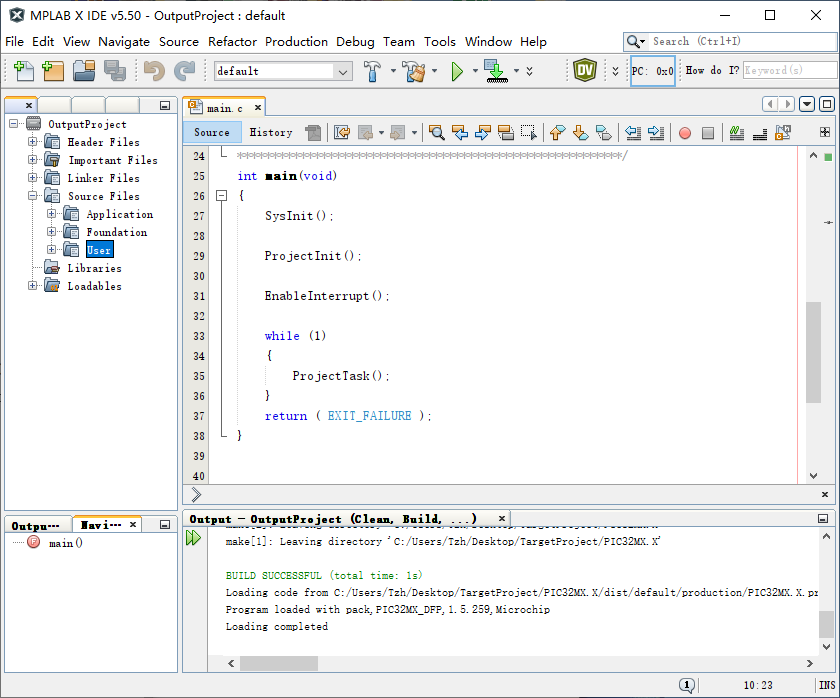Open the File menu
Viewport: 840px width, 698px height.
click(14, 42)
